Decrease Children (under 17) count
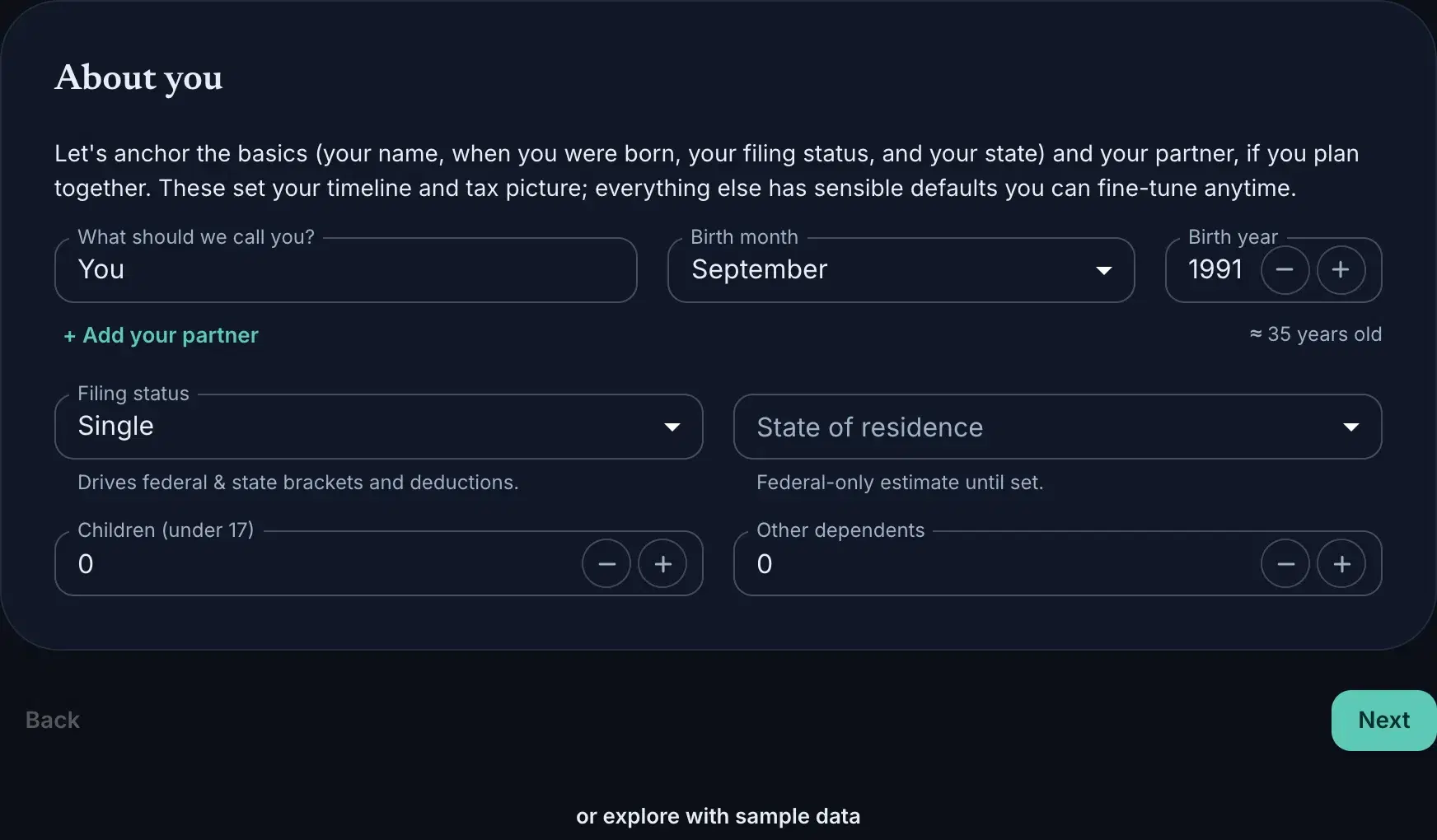Screen dimensions: 1437x840 coord(606,563)
